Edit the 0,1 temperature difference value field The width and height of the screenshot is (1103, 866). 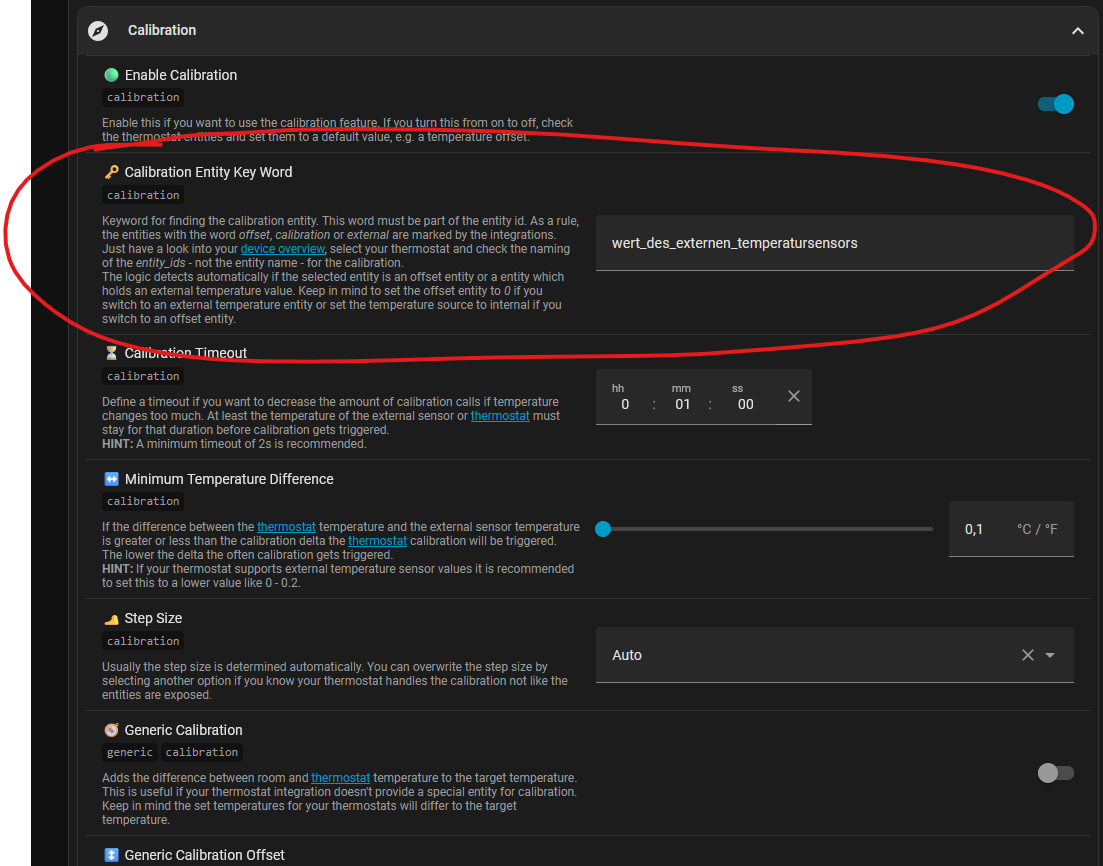1011,529
